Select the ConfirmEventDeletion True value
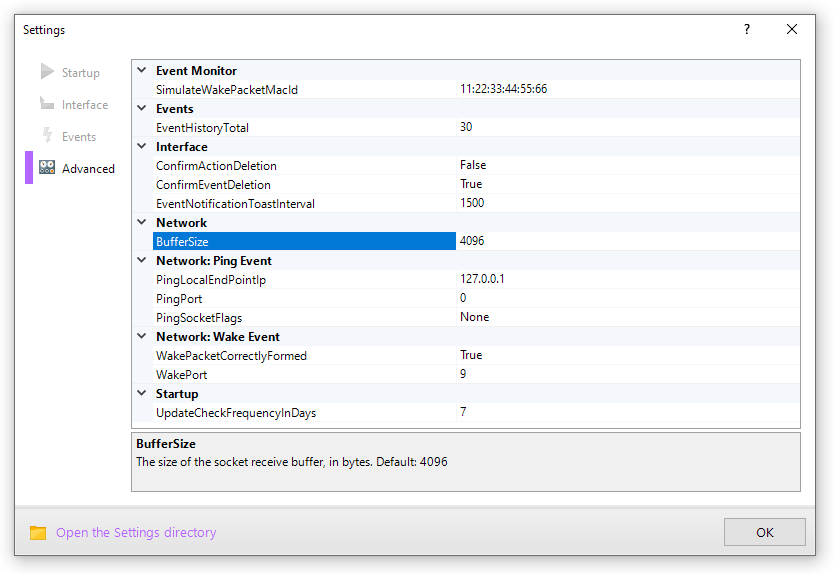Screen dimensions: 834x574 (x=471, y=185)
